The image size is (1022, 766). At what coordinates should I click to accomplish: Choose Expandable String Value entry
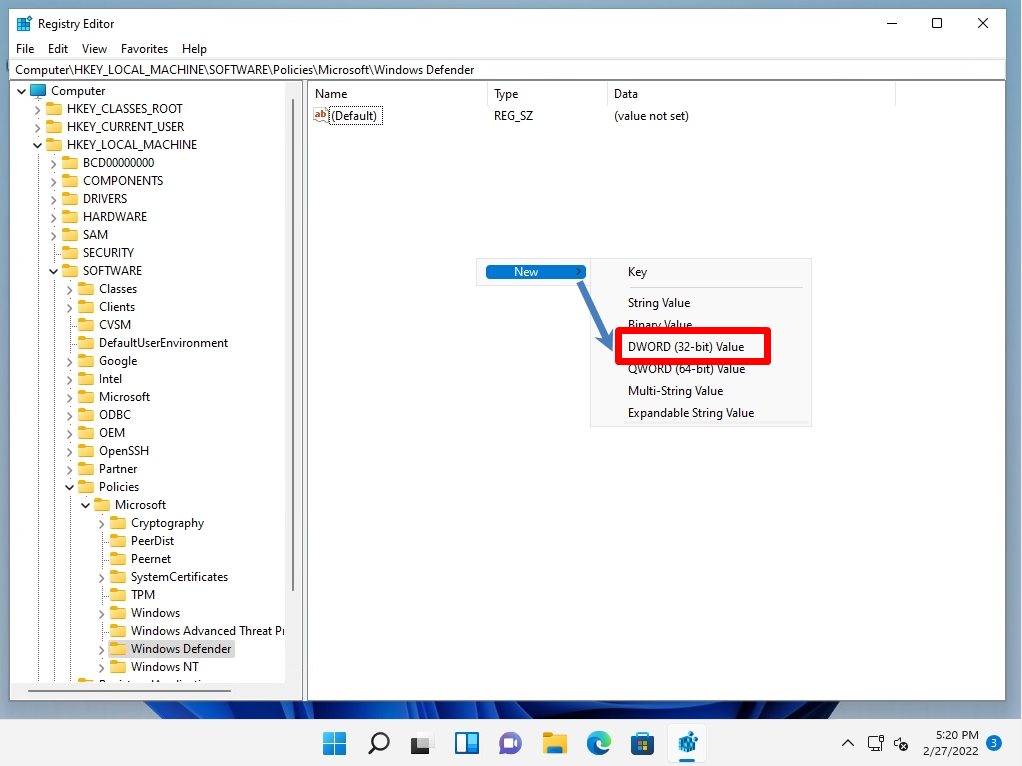pos(691,413)
